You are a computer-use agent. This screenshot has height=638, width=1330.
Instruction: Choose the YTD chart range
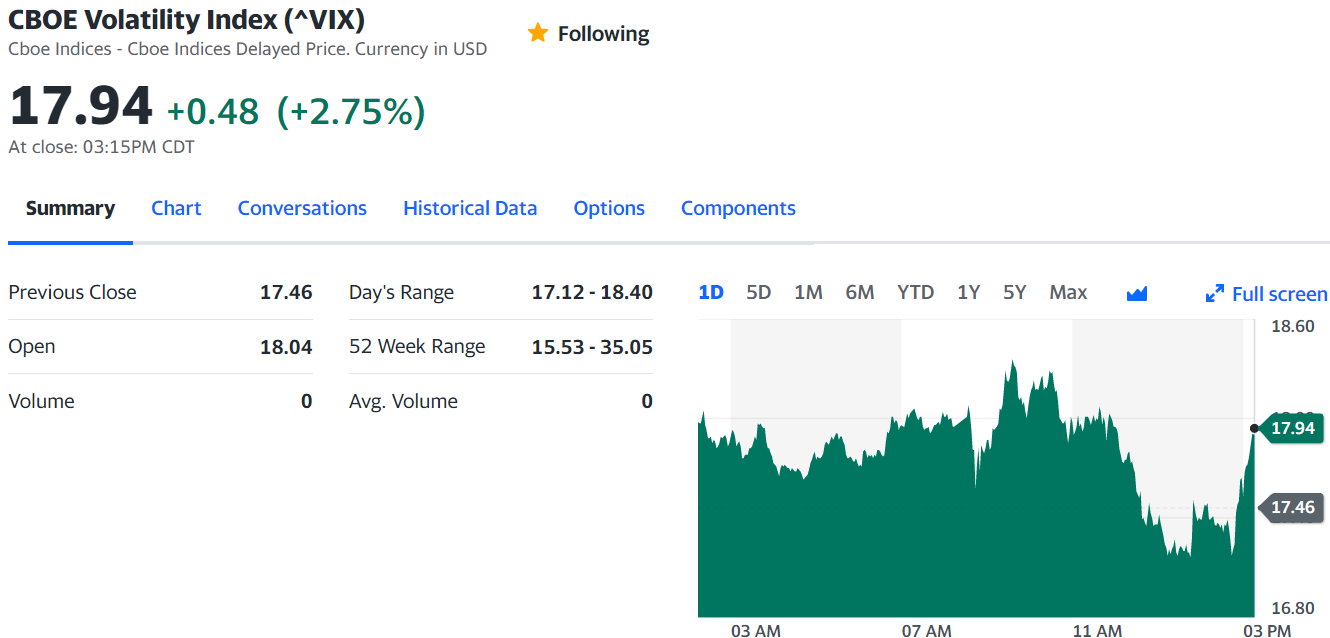(915, 292)
